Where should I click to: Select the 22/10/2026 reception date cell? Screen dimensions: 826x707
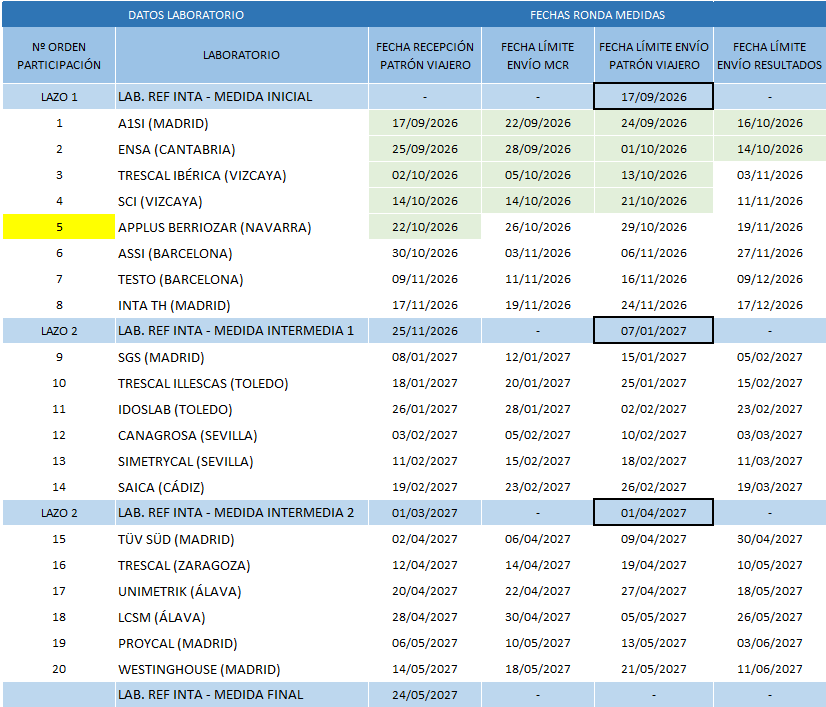point(425,227)
